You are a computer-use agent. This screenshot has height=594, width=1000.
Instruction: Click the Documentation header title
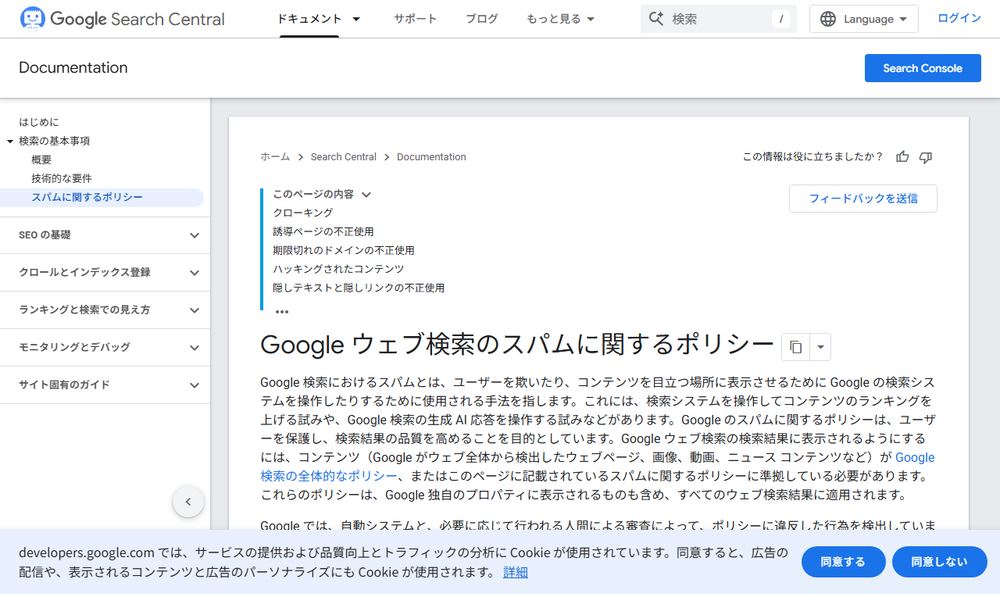(x=73, y=68)
